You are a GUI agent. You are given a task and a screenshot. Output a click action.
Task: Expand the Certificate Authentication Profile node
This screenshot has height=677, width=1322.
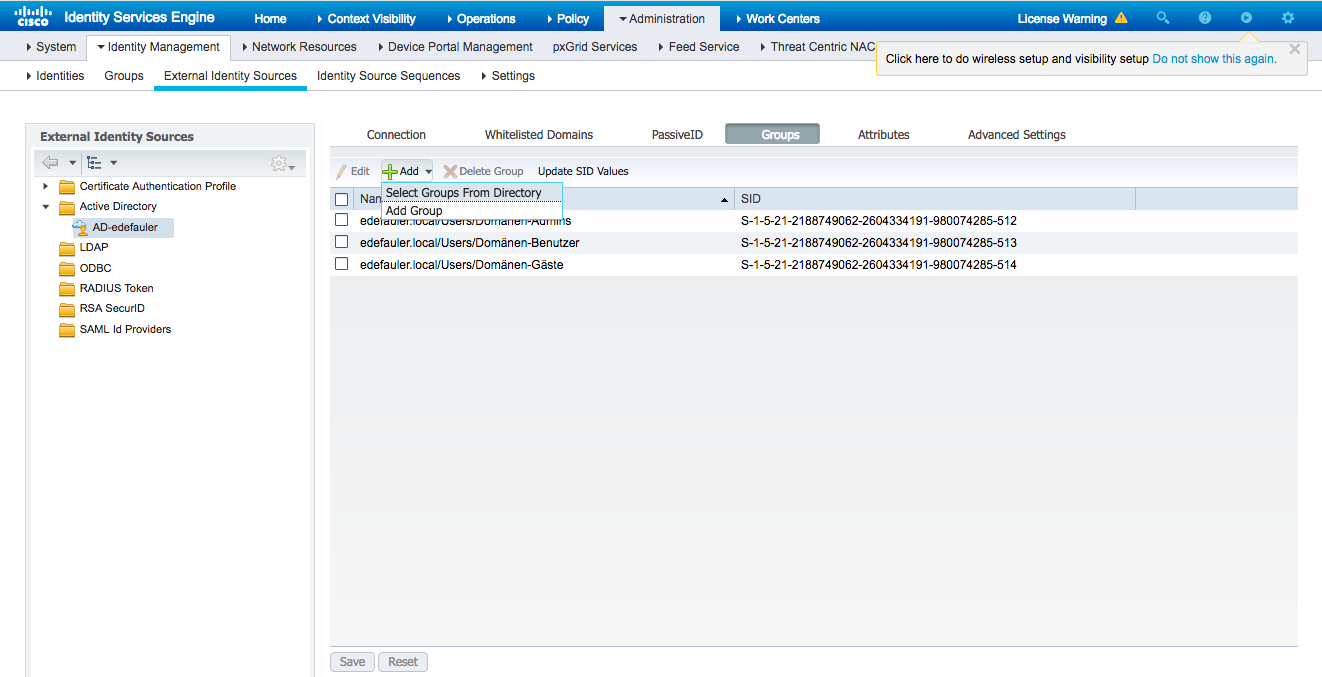[x=45, y=186]
